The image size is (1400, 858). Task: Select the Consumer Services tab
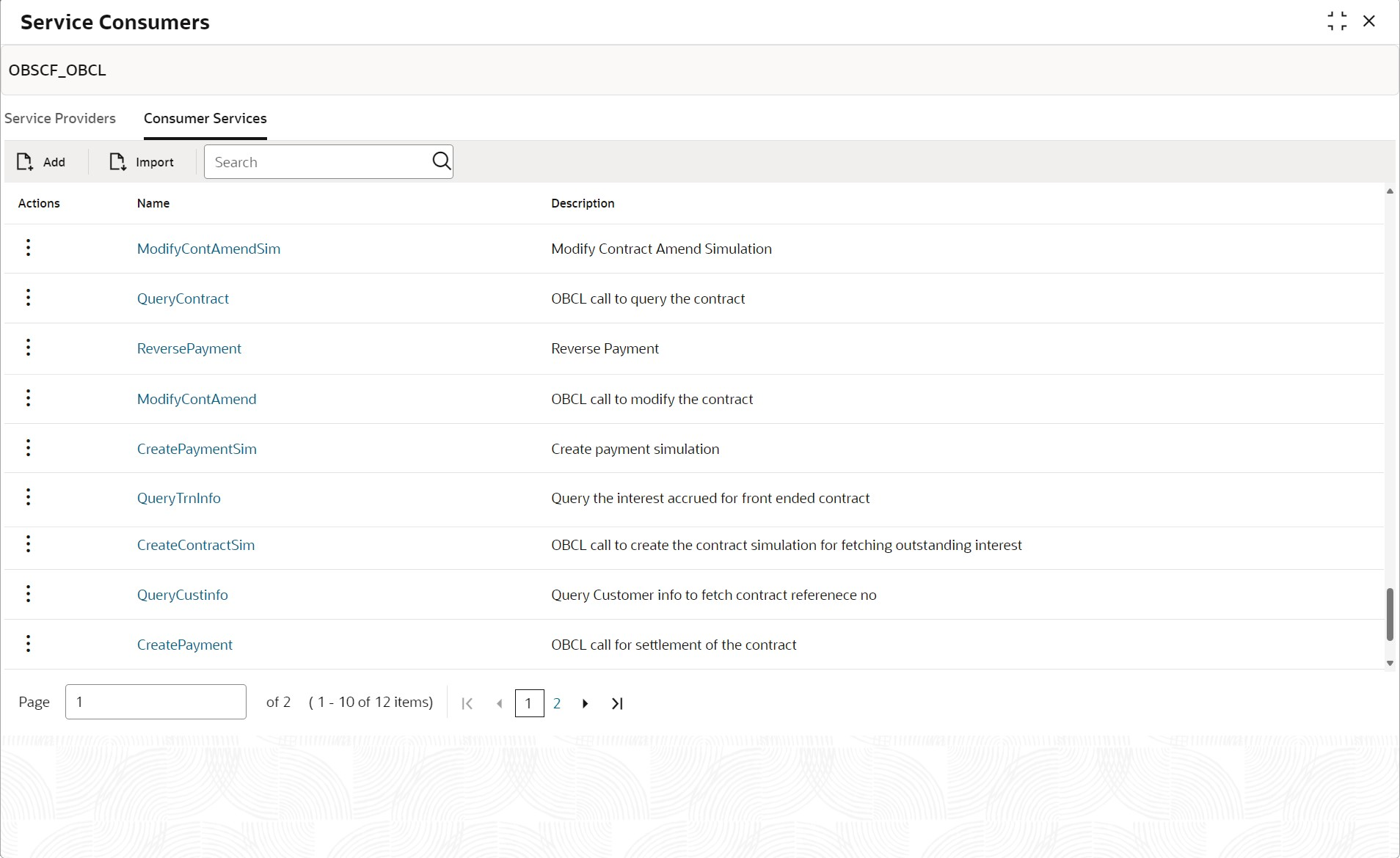click(x=205, y=118)
